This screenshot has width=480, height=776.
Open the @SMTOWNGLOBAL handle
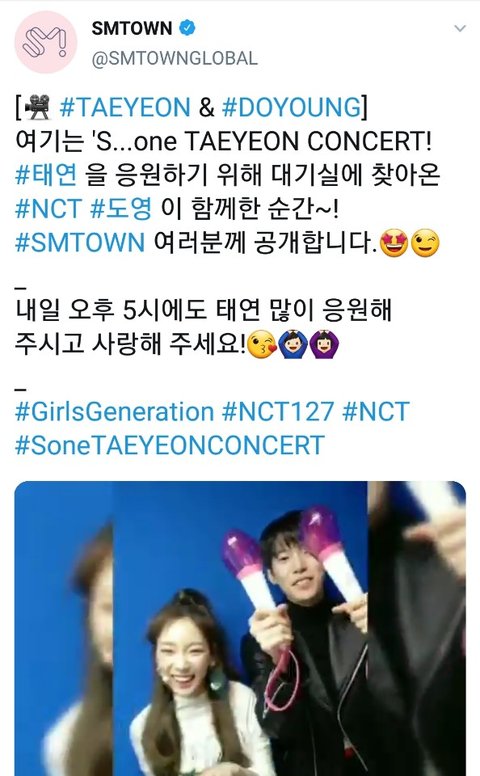[x=174, y=58]
